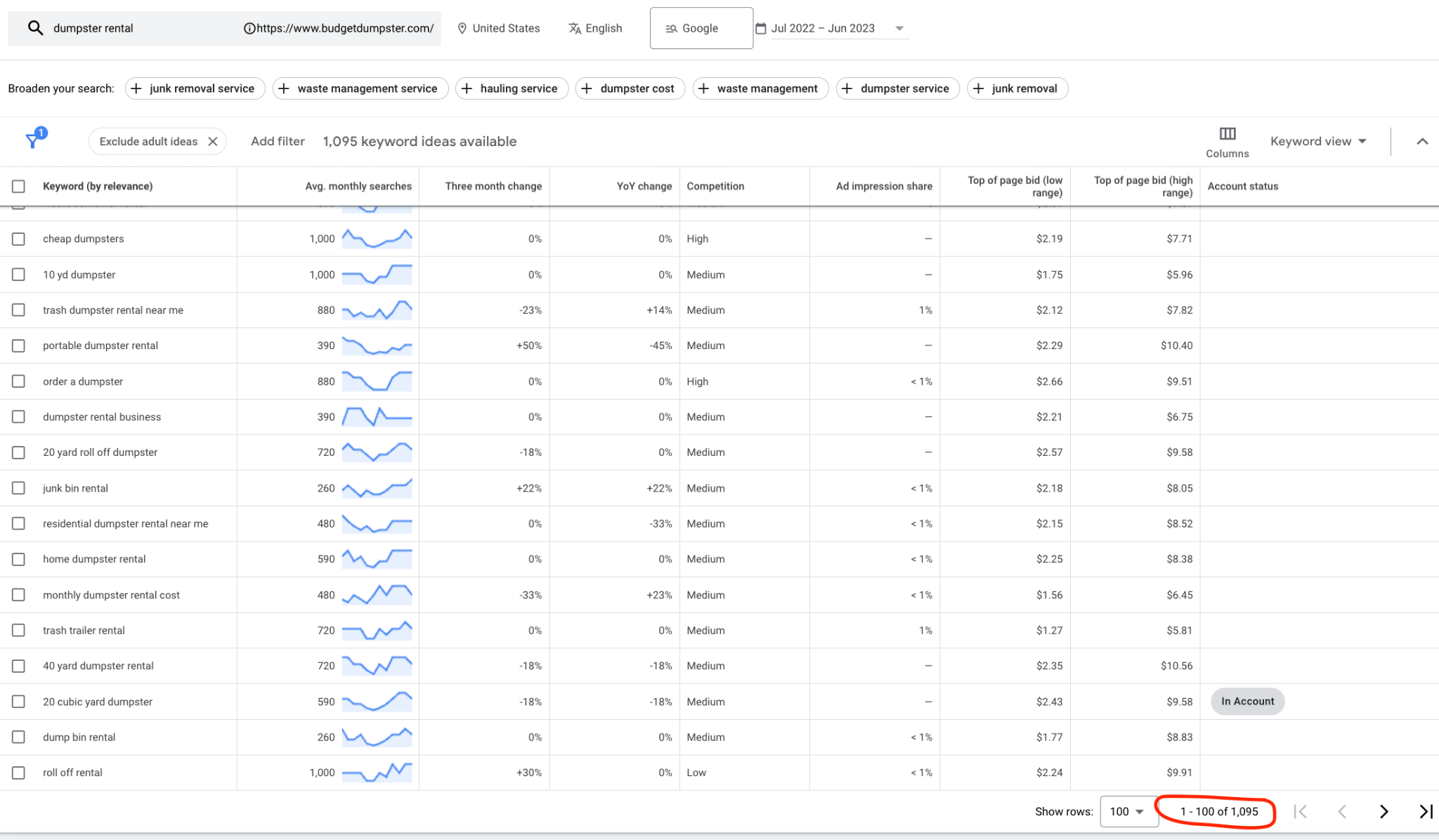Sort by Competition column

point(715,186)
